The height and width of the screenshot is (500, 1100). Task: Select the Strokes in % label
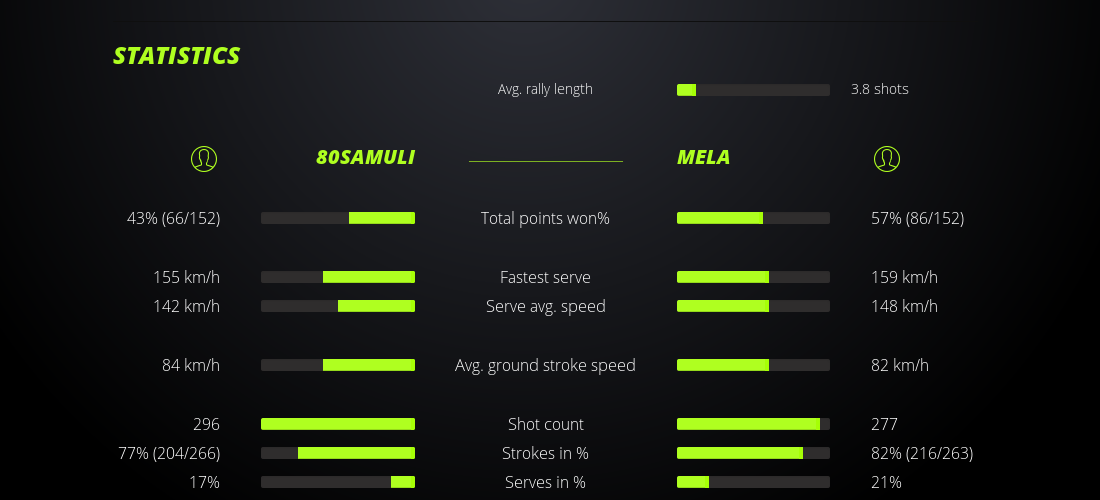[x=545, y=453]
